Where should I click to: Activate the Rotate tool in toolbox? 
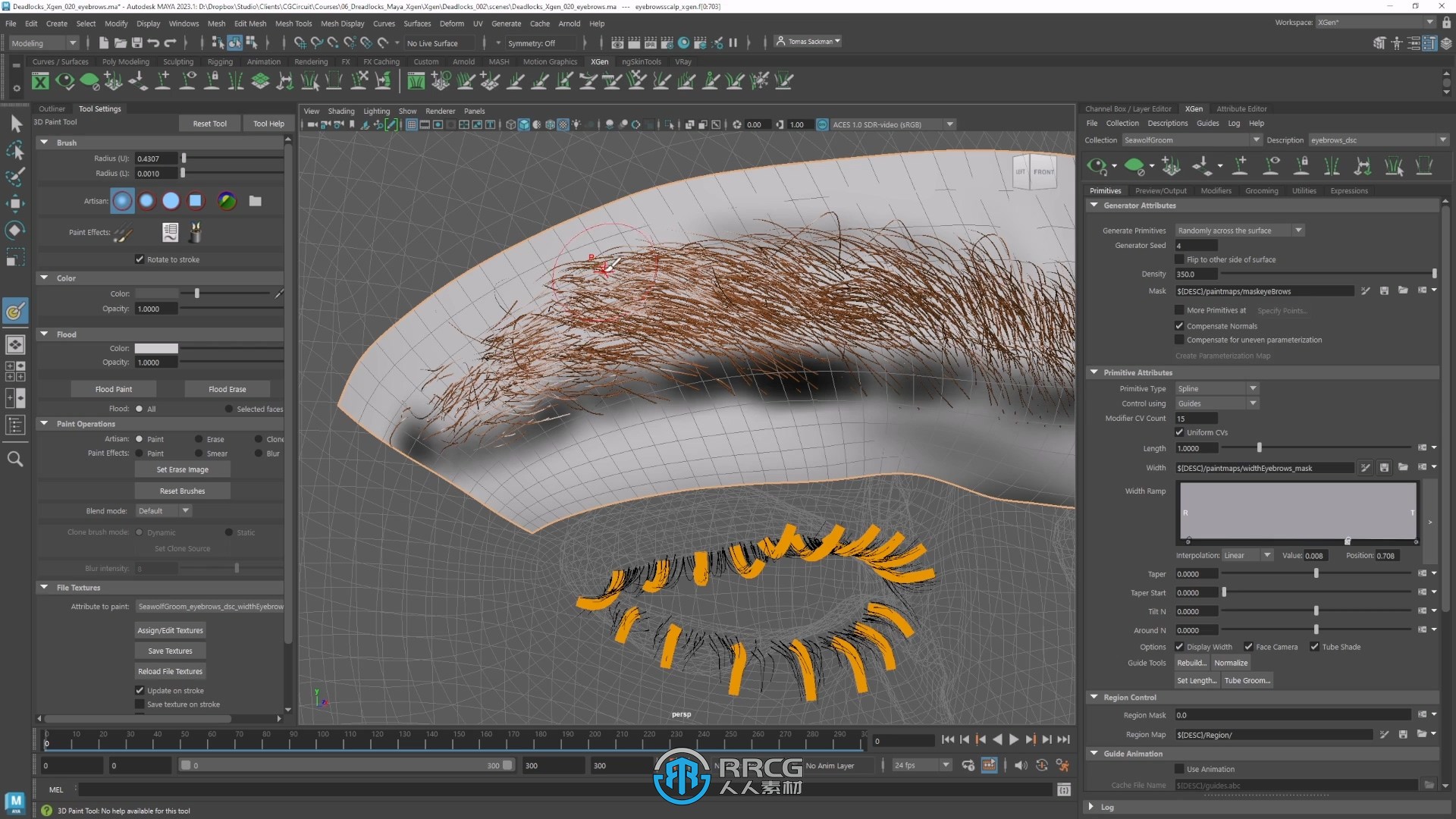pyautogui.click(x=16, y=230)
